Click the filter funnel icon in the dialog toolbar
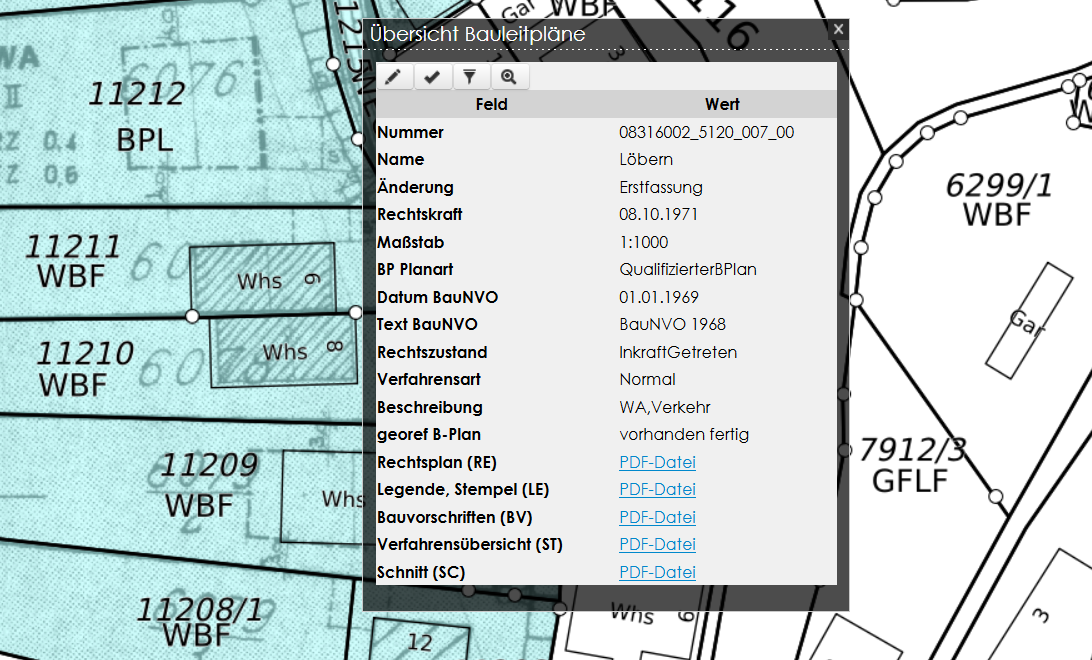This screenshot has height=660, width=1092. tap(470, 77)
